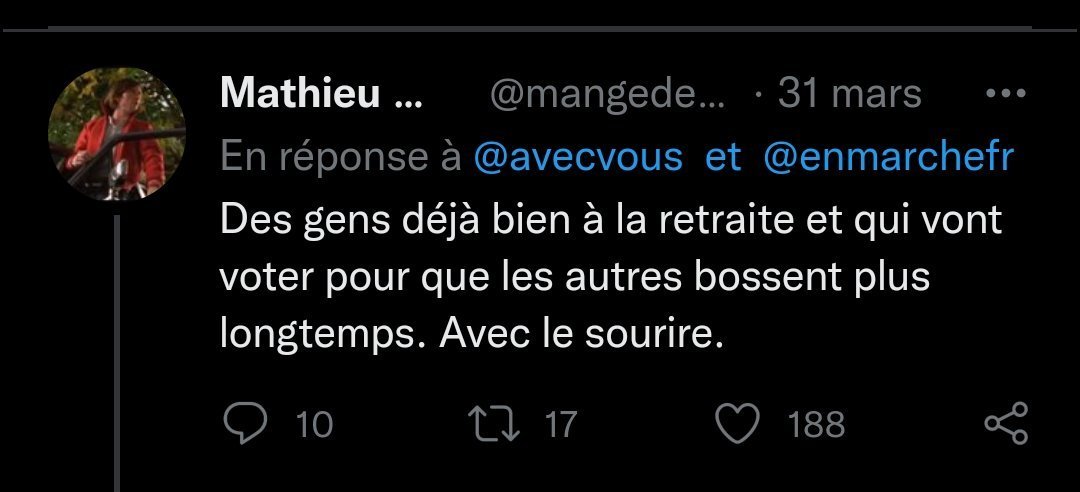Click the display name "Mathieu ..."
The width and height of the screenshot is (1080, 492).
click(320, 95)
